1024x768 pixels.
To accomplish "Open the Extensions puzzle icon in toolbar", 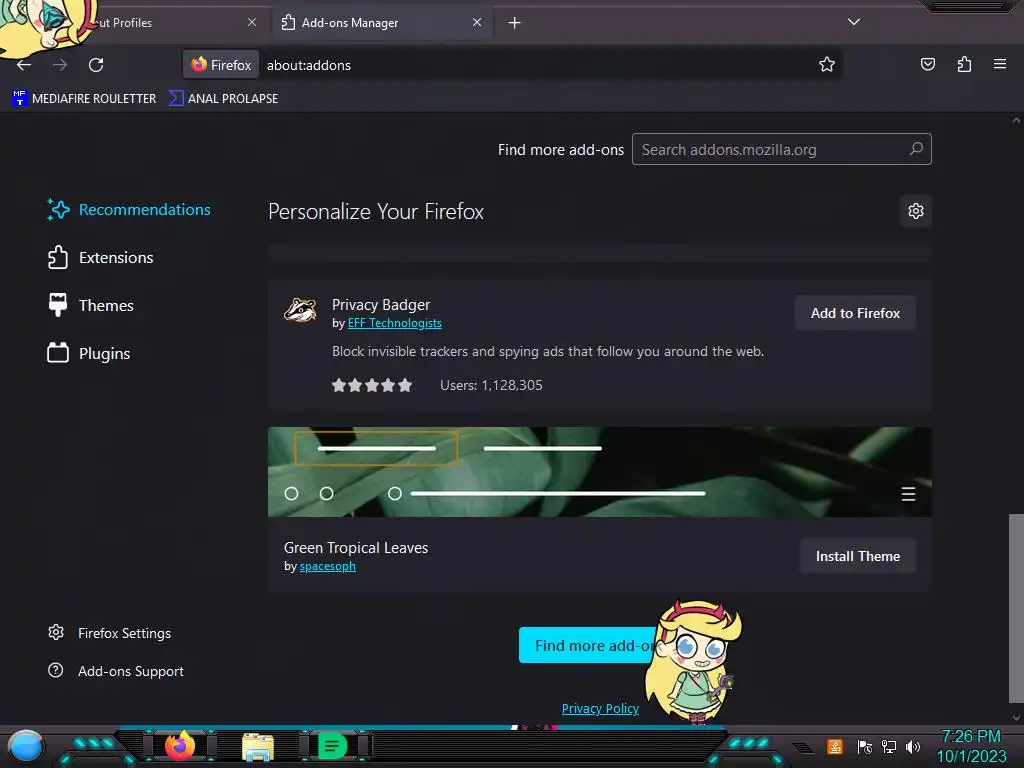I will click(964, 64).
